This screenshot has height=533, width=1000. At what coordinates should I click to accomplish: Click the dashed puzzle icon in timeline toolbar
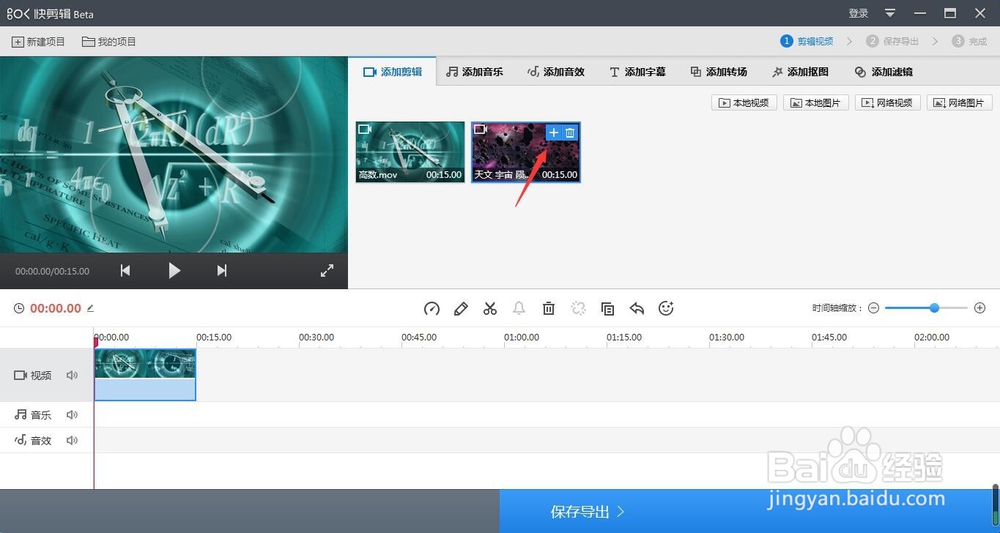[578, 309]
